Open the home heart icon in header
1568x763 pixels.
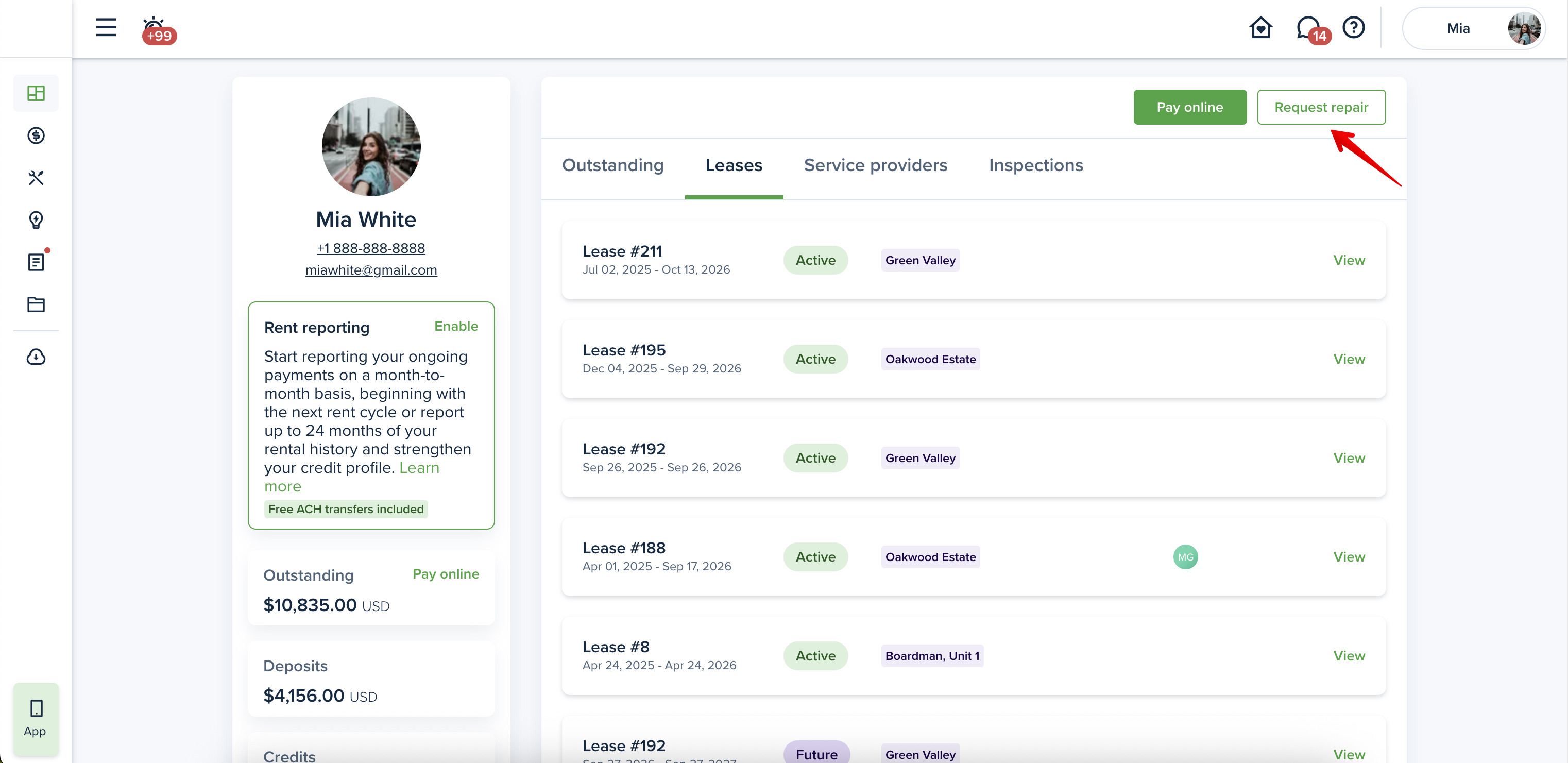tap(1260, 27)
